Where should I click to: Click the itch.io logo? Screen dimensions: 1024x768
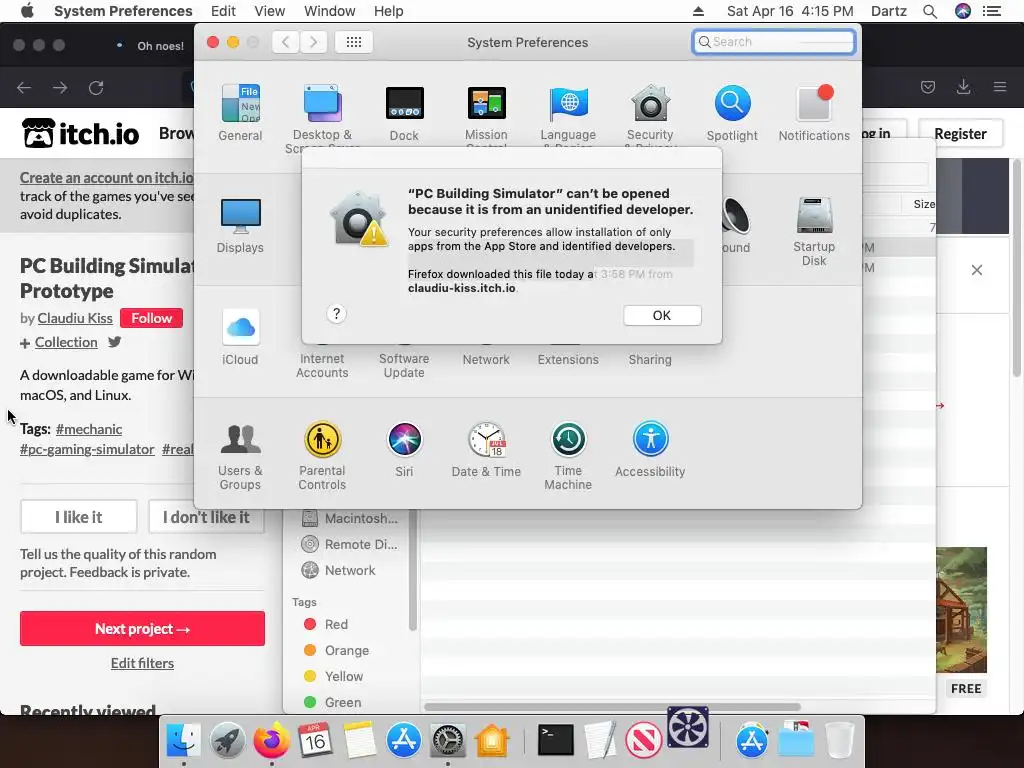pyautogui.click(x=80, y=133)
